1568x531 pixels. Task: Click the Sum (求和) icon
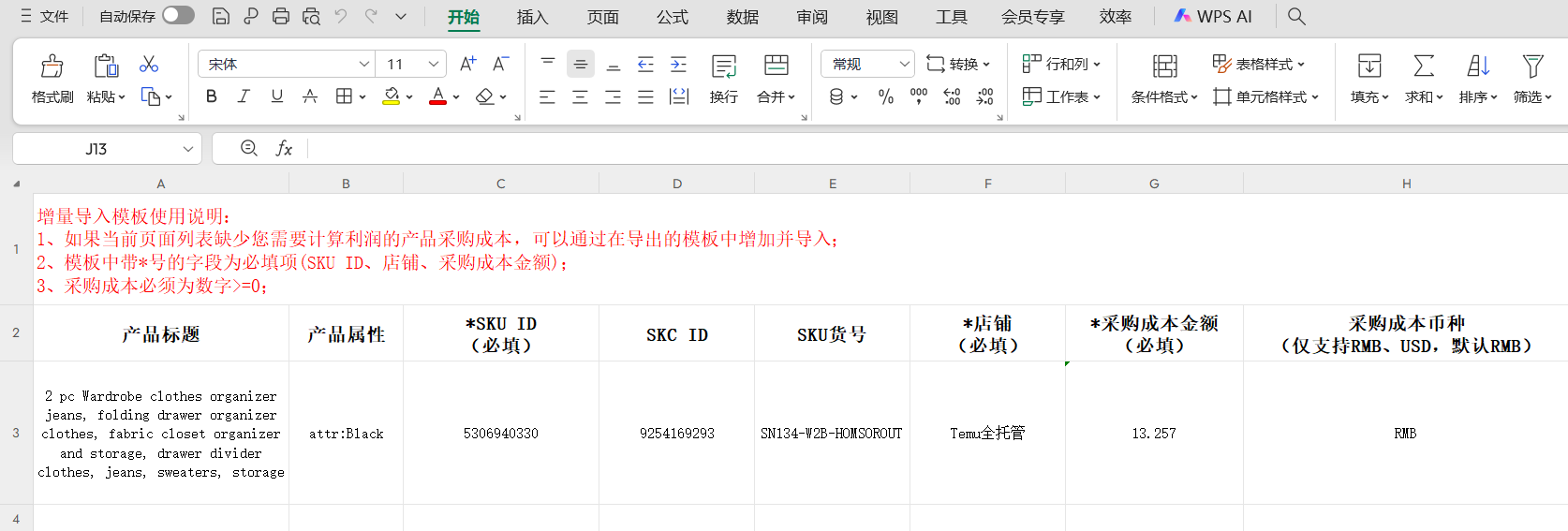(x=1423, y=66)
